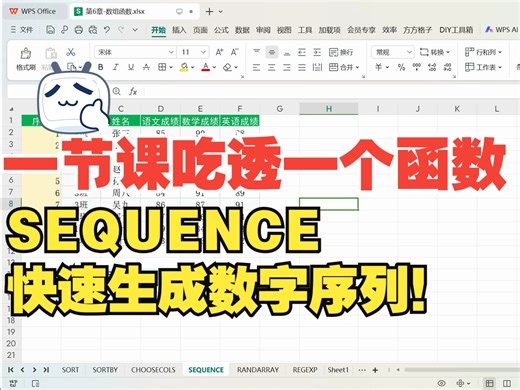Show more sheets via ellipsis button
Image resolution: width=520 pixels, height=390 pixels.
[362, 370]
